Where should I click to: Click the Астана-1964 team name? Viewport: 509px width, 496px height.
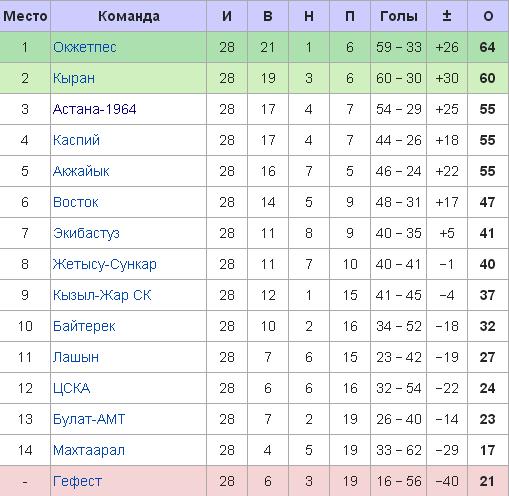coord(95,109)
